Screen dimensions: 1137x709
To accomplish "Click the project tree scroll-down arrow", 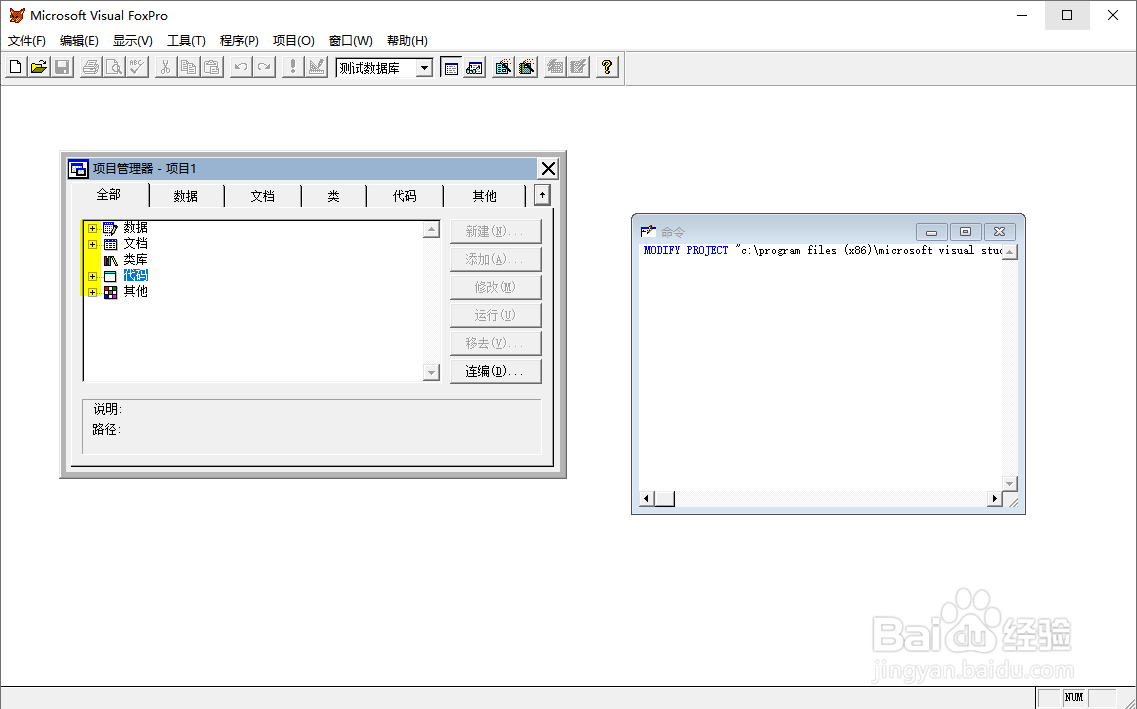I will 431,373.
